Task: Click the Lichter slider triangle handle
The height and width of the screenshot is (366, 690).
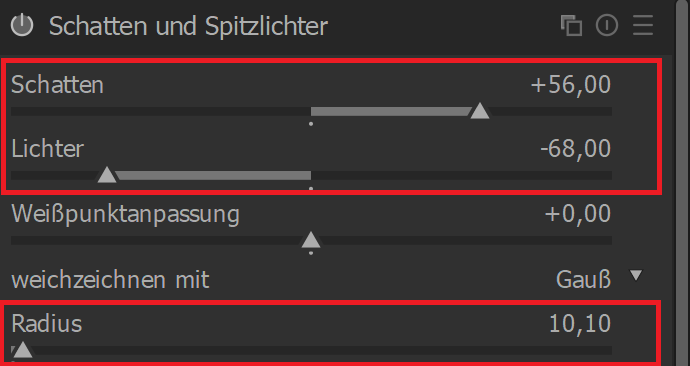Action: pyautogui.click(x=106, y=175)
